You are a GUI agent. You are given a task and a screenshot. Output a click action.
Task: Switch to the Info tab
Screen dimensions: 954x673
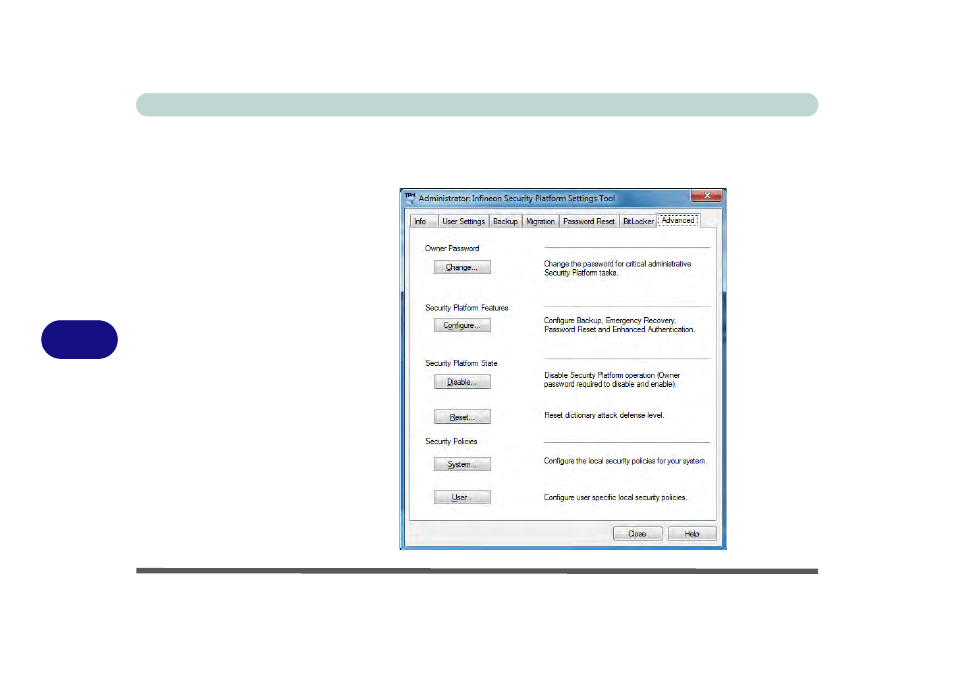pos(420,221)
